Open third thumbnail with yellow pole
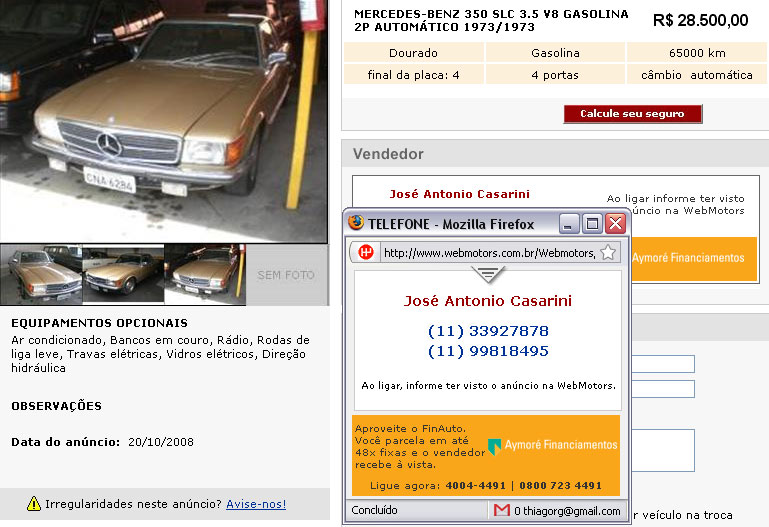This screenshot has width=769, height=527. (205, 275)
